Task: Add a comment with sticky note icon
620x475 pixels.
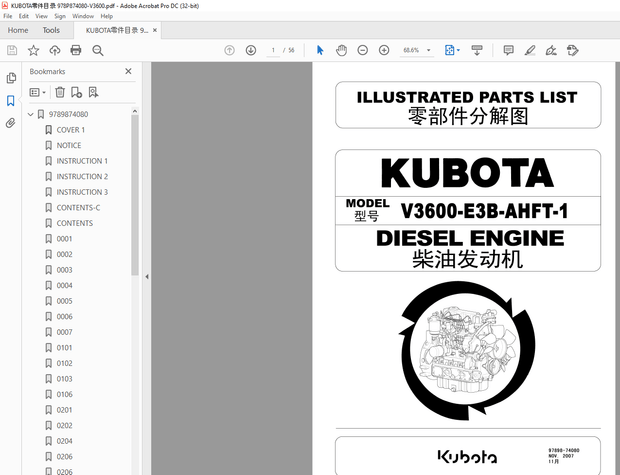Action: click(508, 50)
